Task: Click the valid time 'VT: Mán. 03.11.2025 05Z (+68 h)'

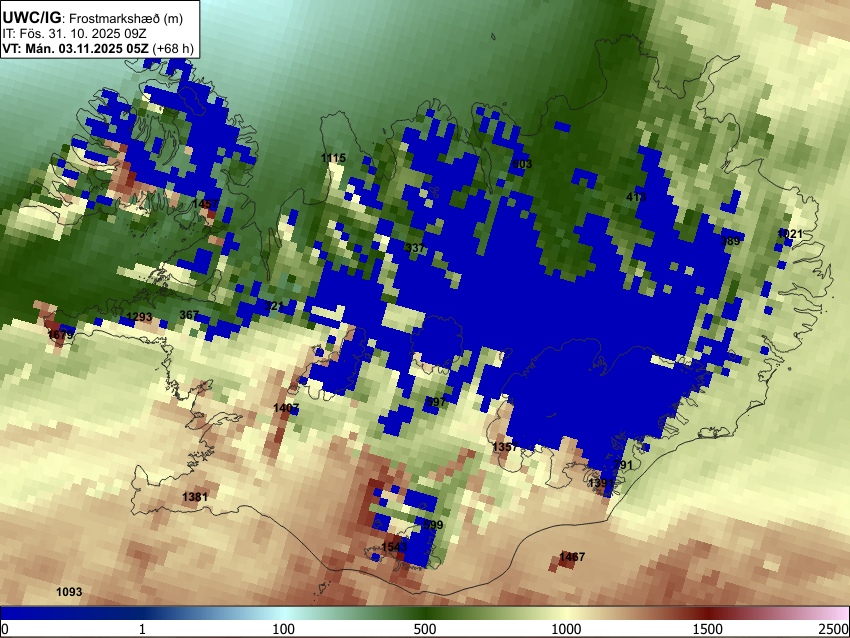Action: click(x=98, y=48)
